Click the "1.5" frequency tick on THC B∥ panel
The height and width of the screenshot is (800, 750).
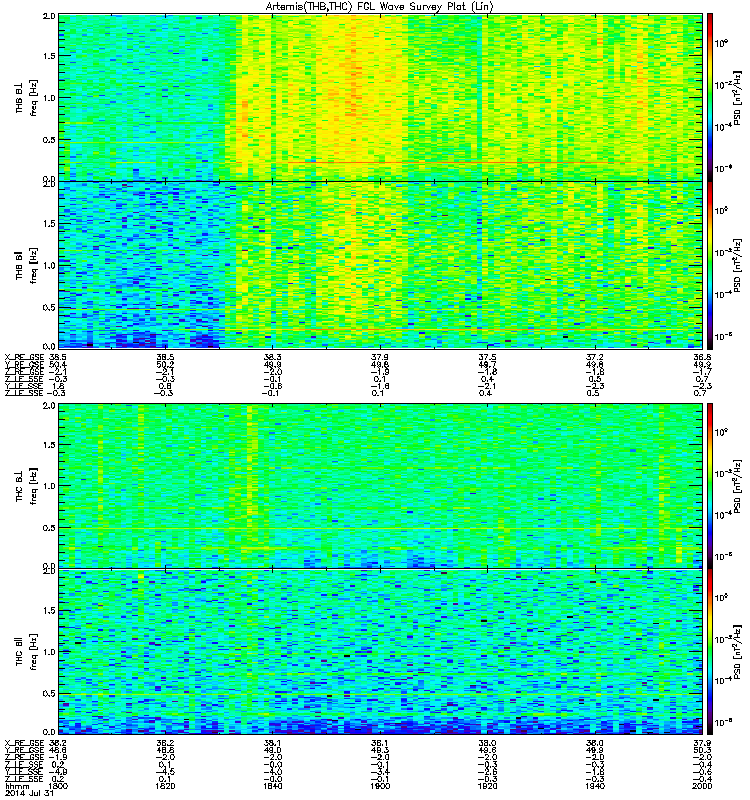point(49,610)
